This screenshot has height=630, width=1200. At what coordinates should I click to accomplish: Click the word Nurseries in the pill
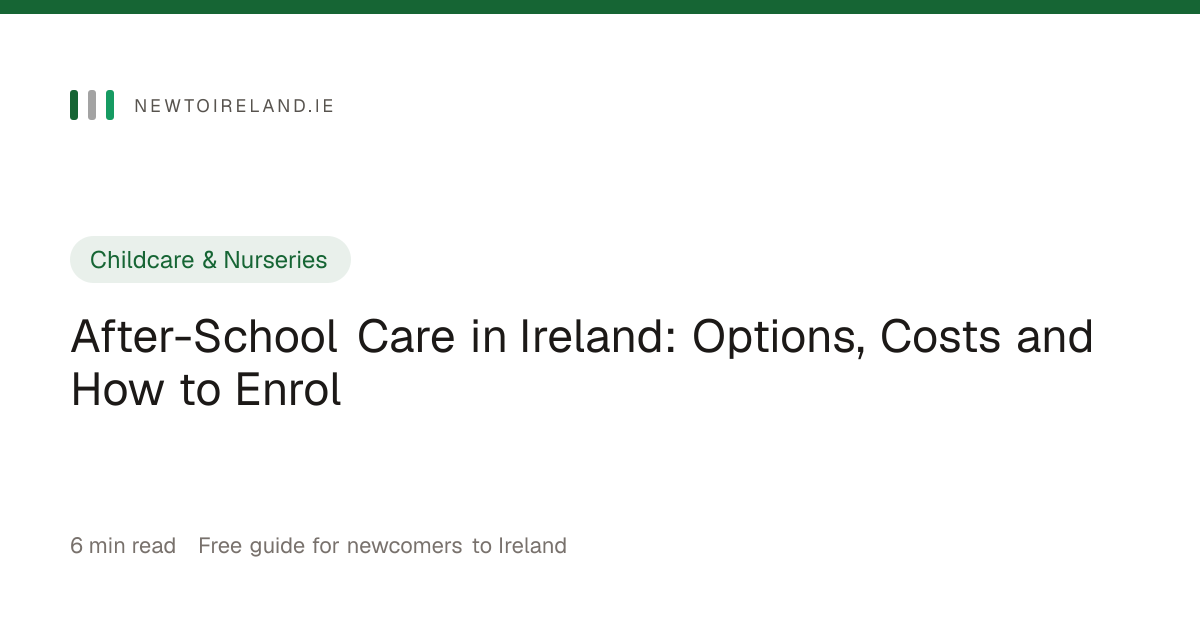pyautogui.click(x=275, y=260)
